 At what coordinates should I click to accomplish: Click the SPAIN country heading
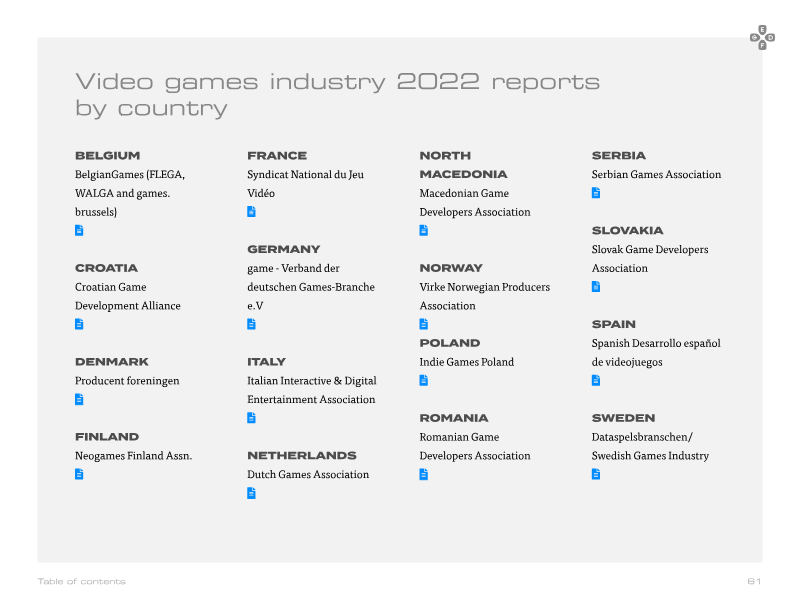614,324
